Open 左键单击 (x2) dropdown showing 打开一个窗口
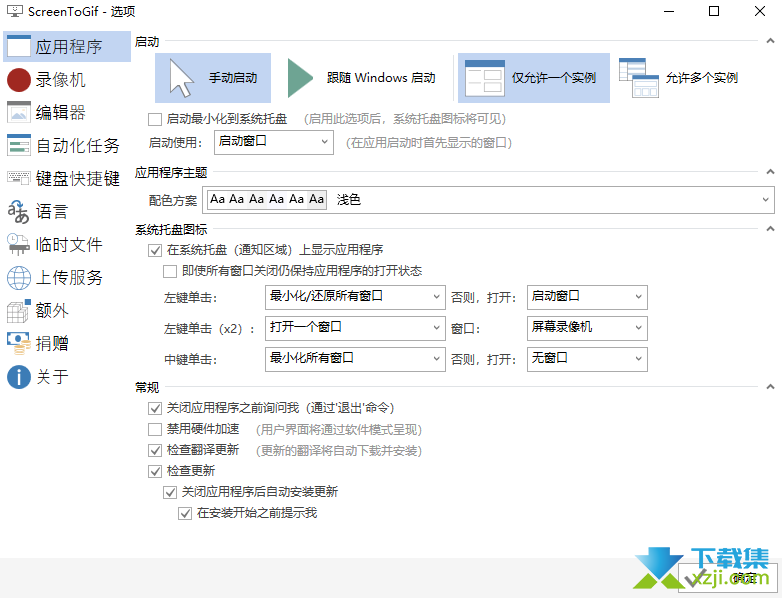 pyautogui.click(x=355, y=328)
